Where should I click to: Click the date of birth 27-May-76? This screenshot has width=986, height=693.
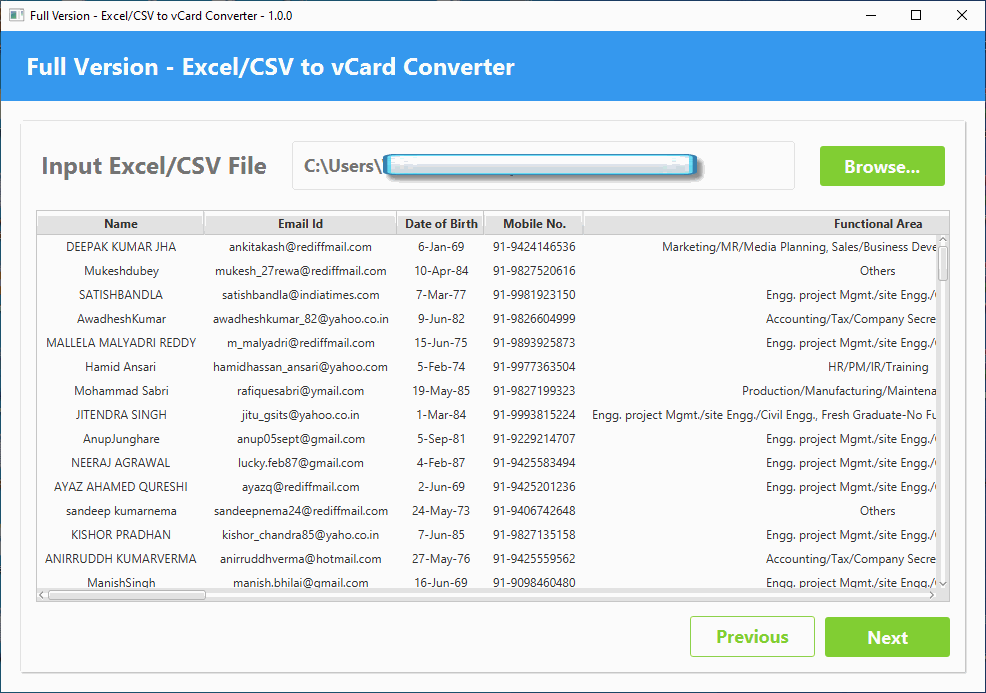(441, 558)
